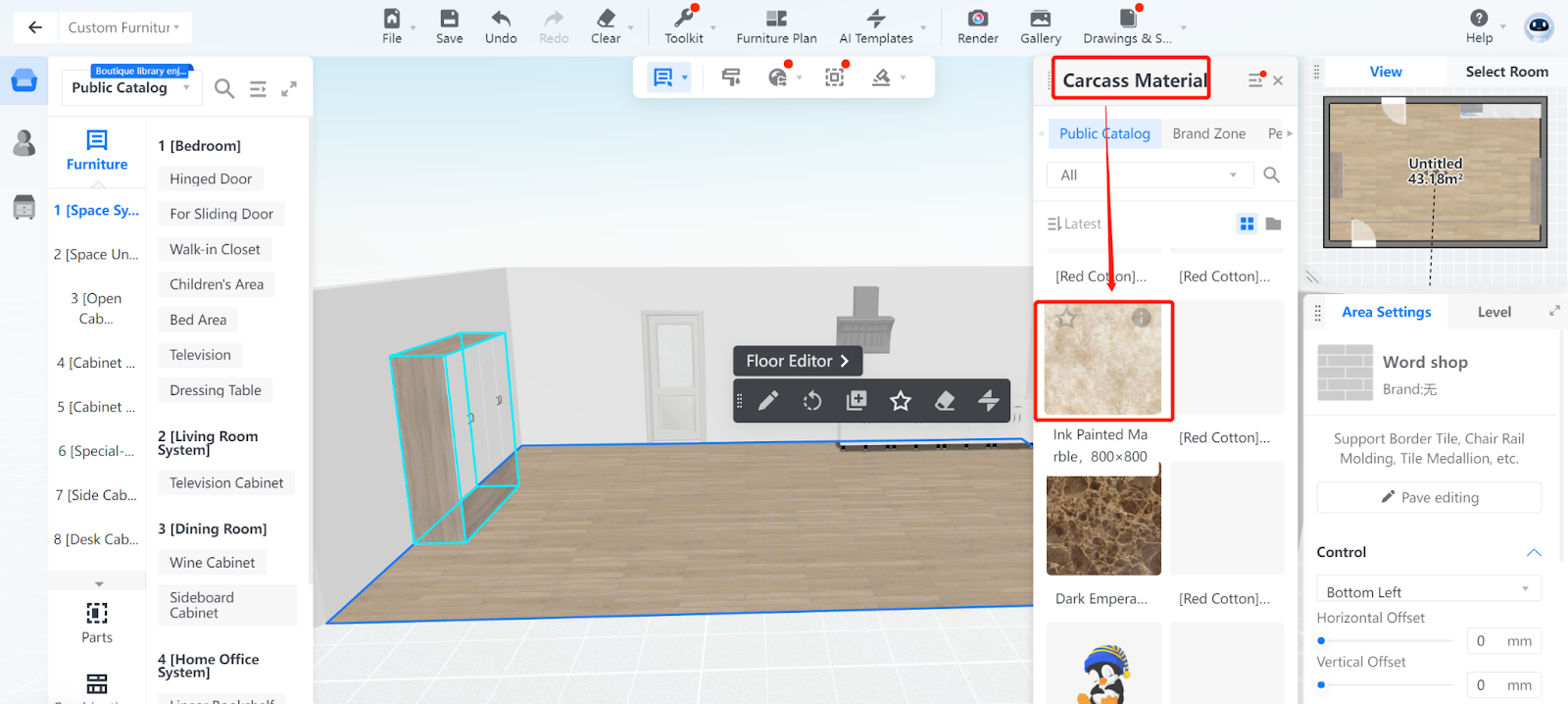Click the Undo arrow icon
1568x704 pixels.
click(x=501, y=19)
